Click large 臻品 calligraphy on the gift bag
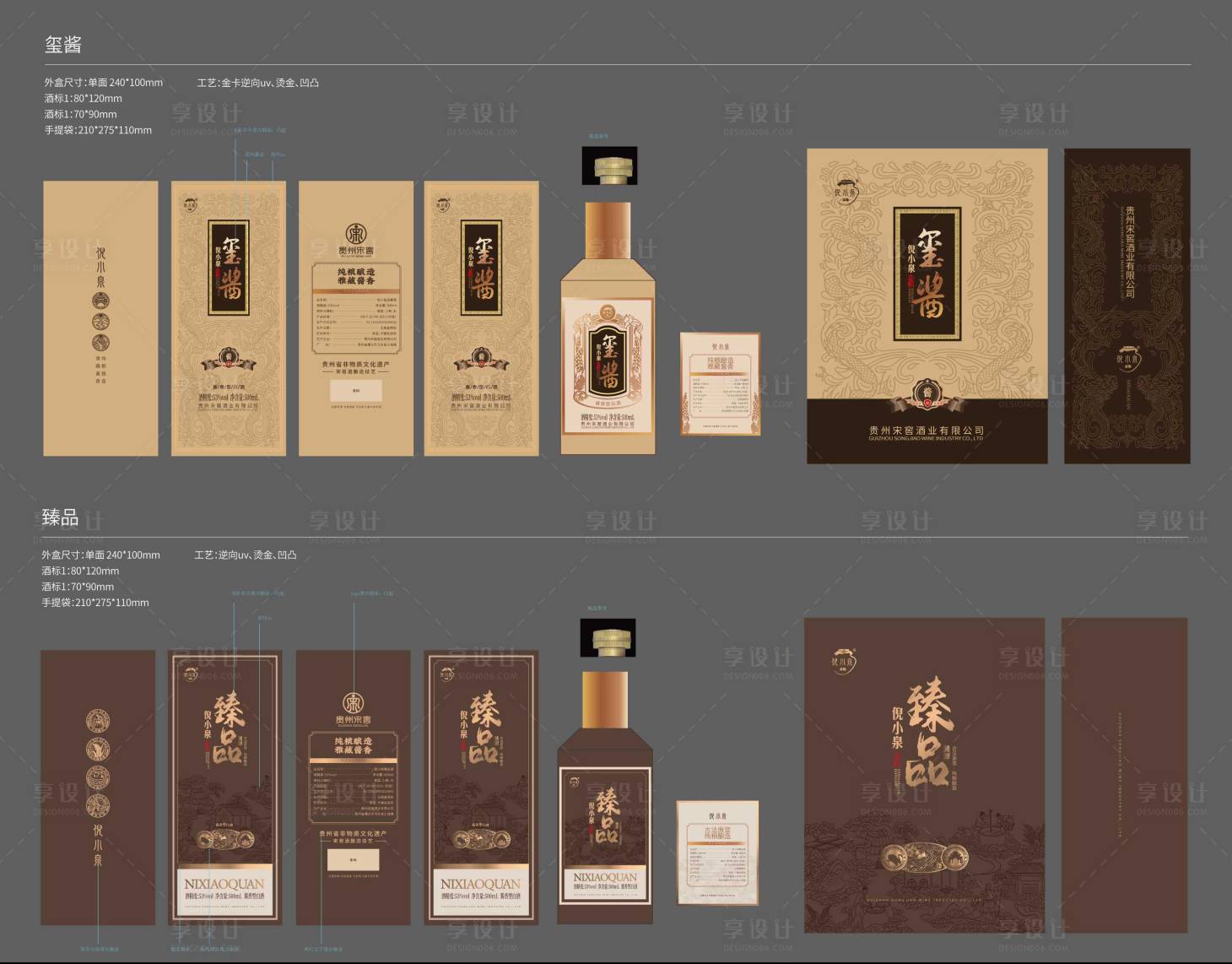 931,733
